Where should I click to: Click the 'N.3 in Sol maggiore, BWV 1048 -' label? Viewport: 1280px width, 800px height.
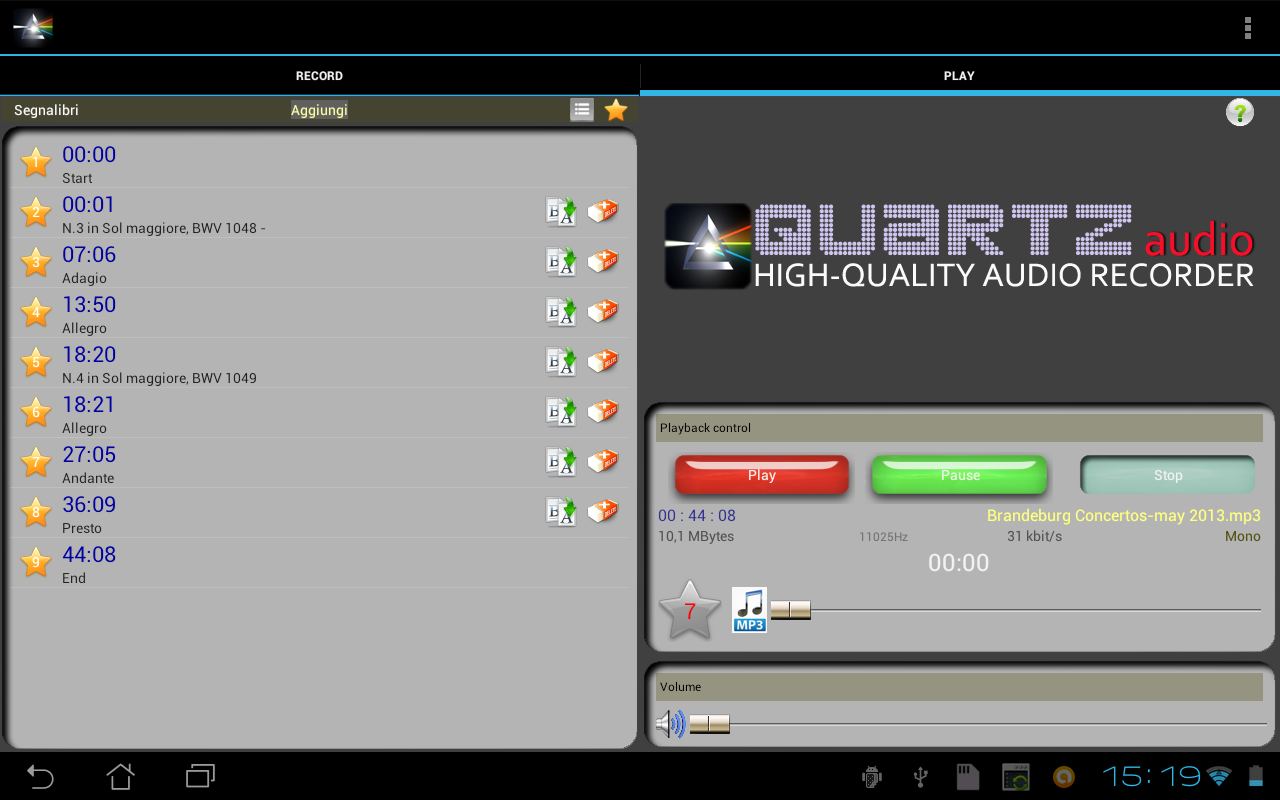tap(163, 228)
